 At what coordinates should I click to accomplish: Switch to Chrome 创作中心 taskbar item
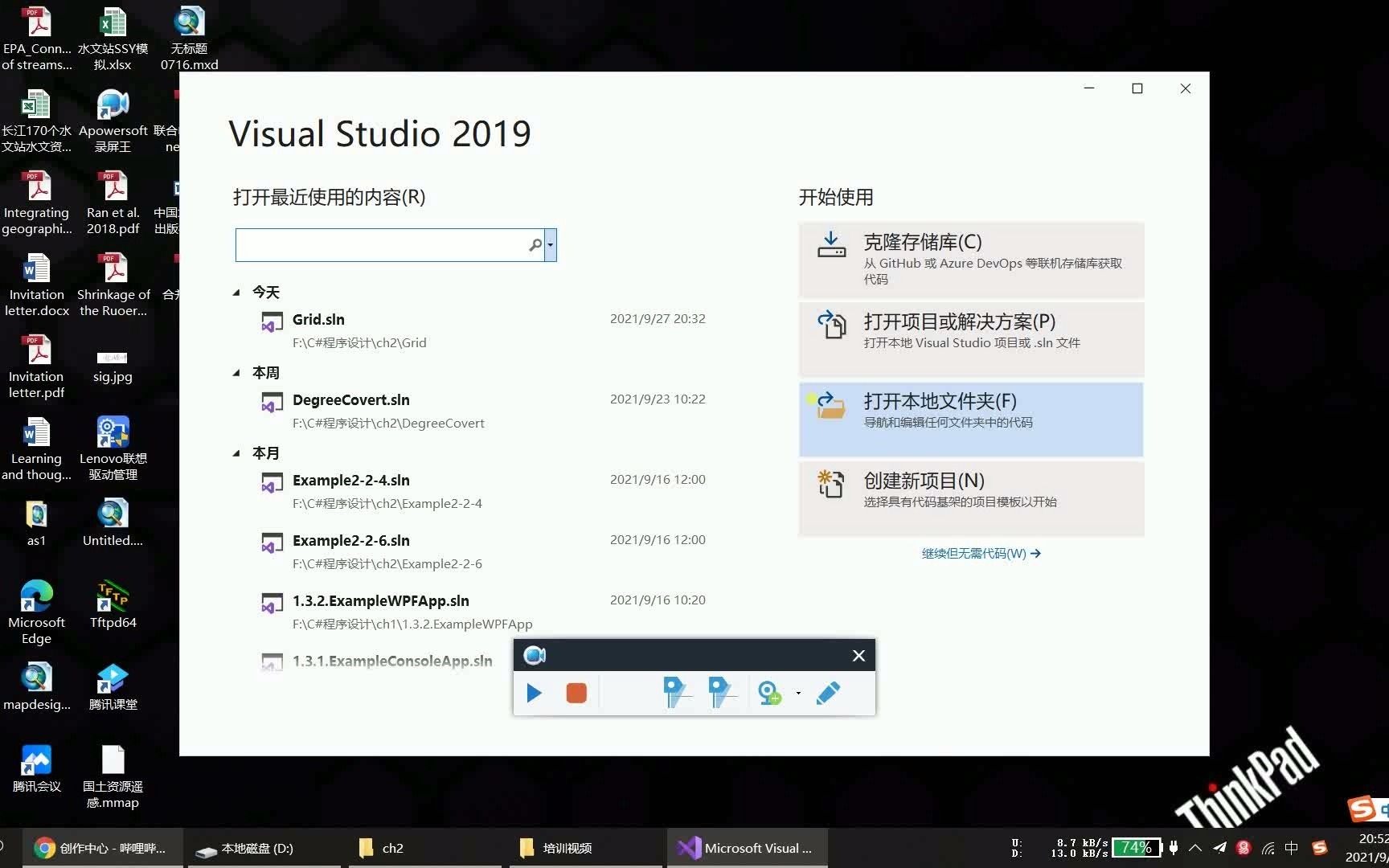(101, 848)
